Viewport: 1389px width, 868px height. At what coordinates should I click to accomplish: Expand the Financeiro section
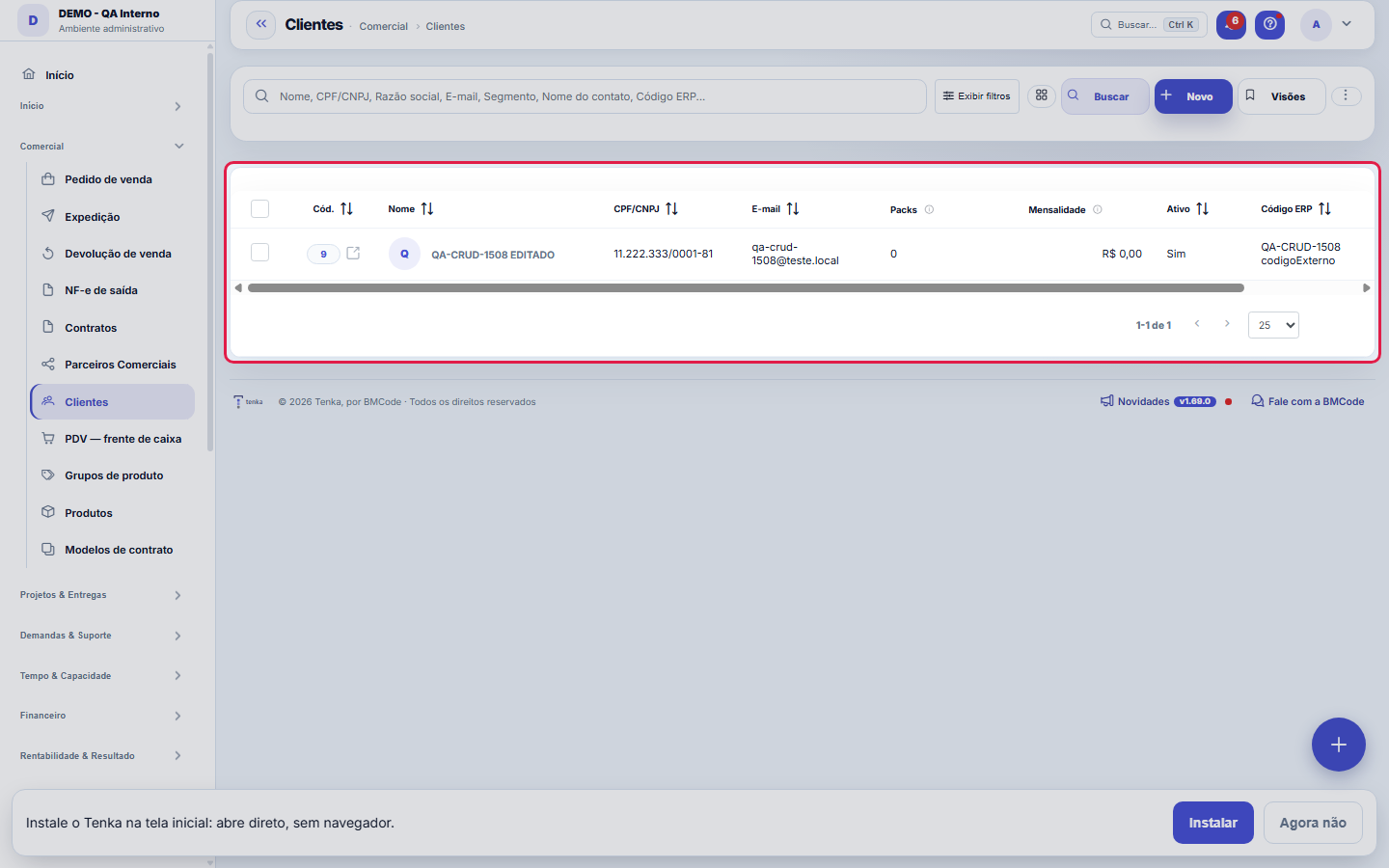pyautogui.click(x=100, y=716)
